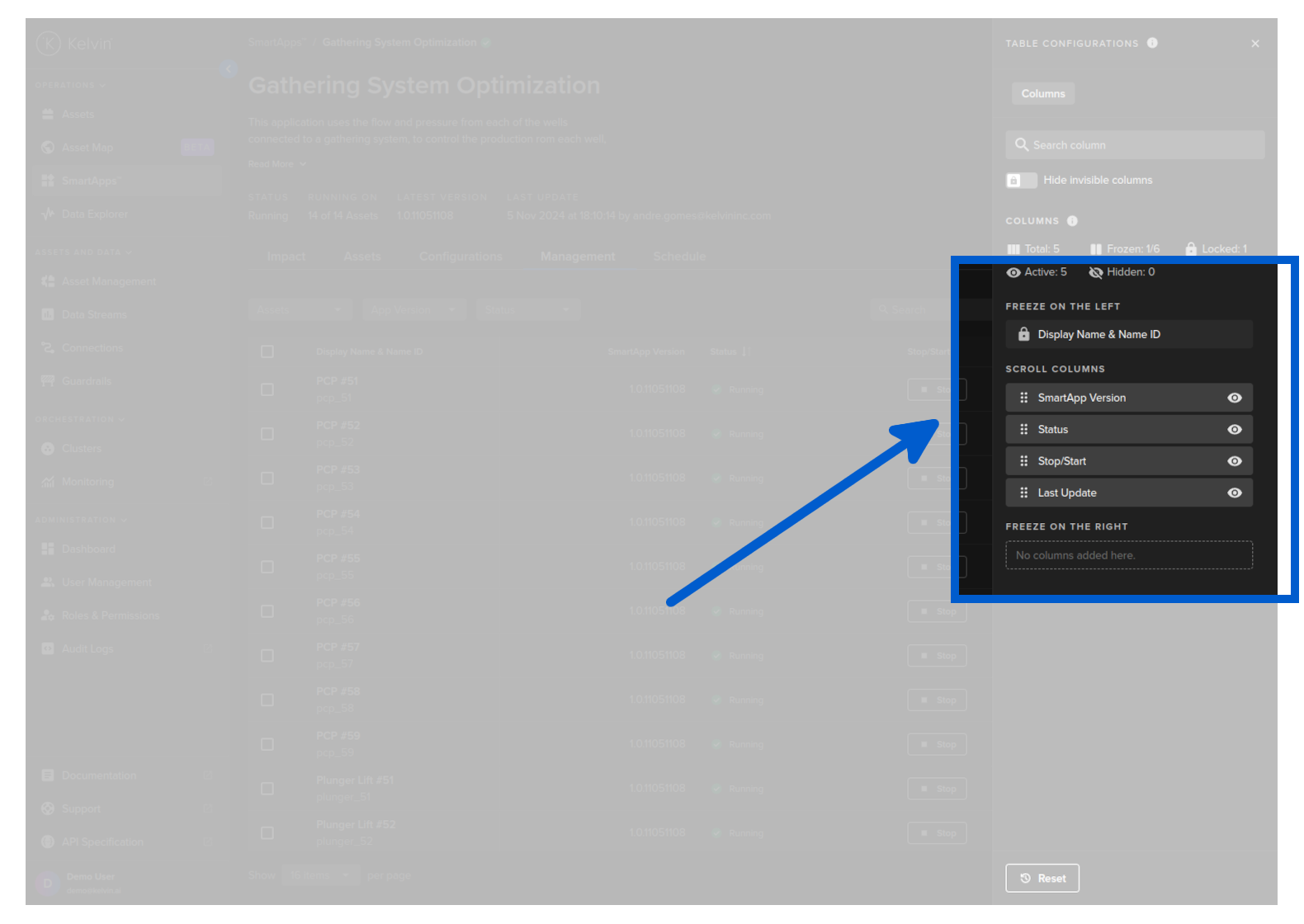The height and width of the screenshot is (924, 1304).
Task: Select the Columns tab
Action: [1042, 94]
